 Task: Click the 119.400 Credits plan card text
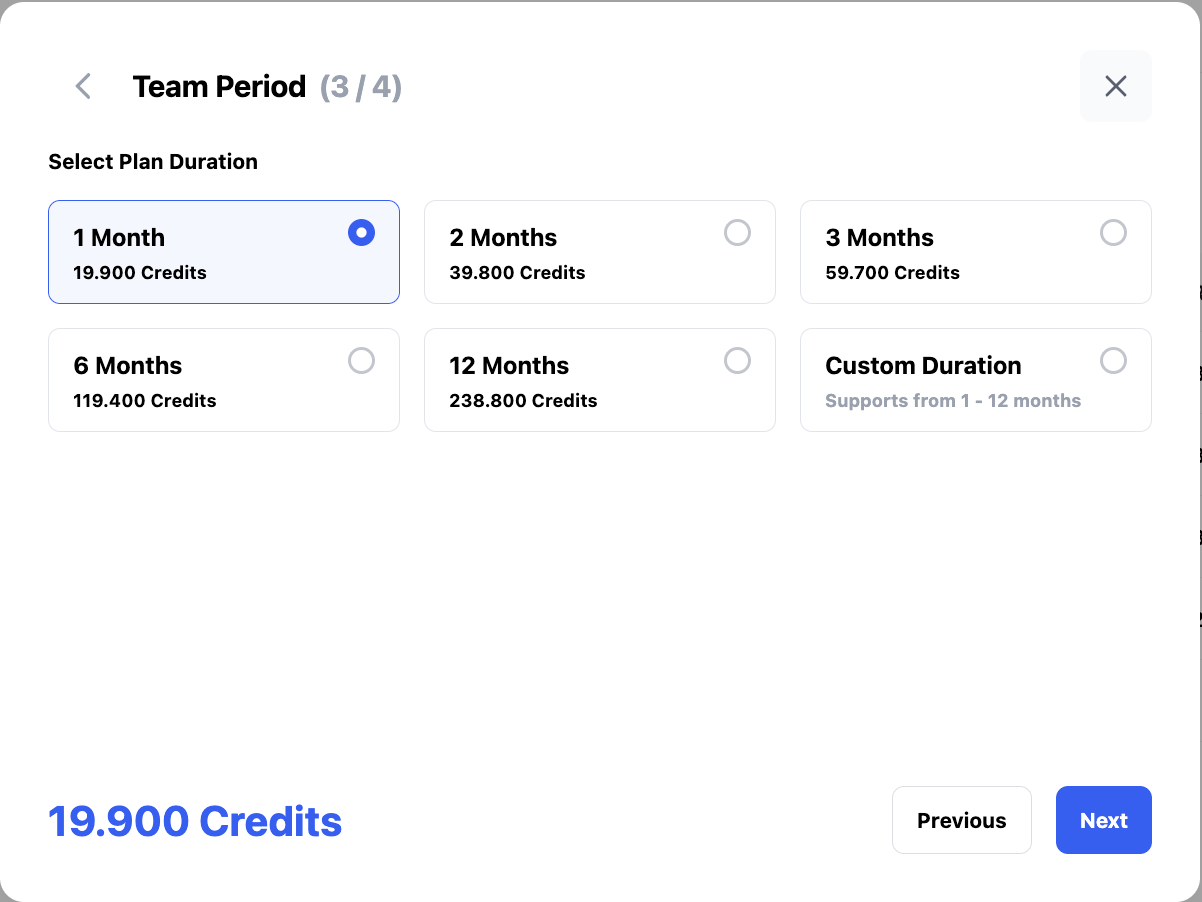145,401
